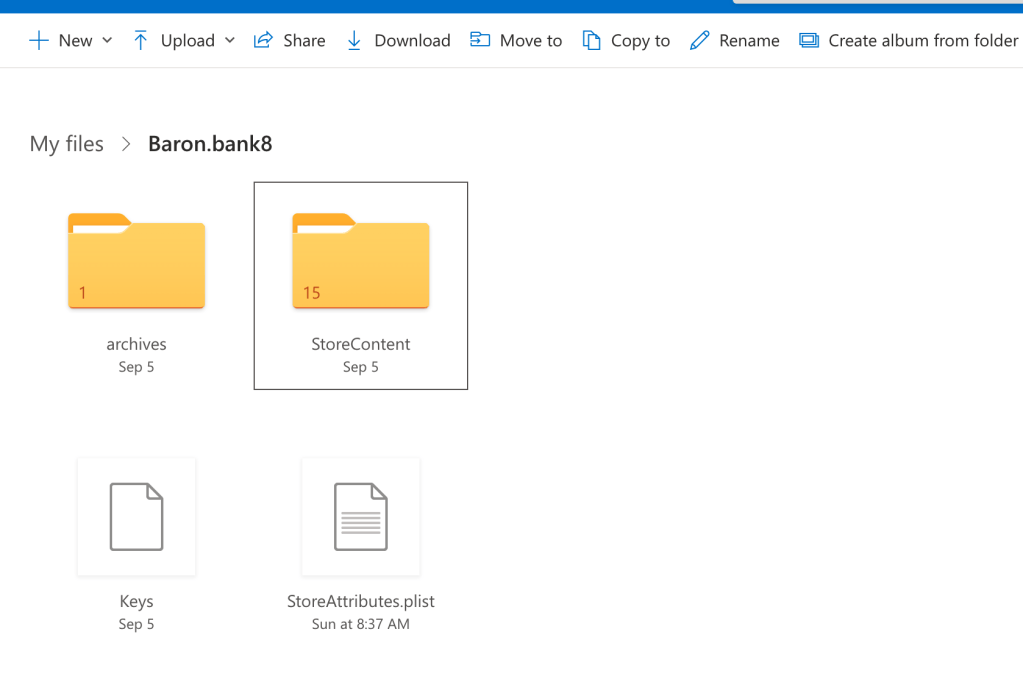Click the Download label in toolbar

[412, 40]
